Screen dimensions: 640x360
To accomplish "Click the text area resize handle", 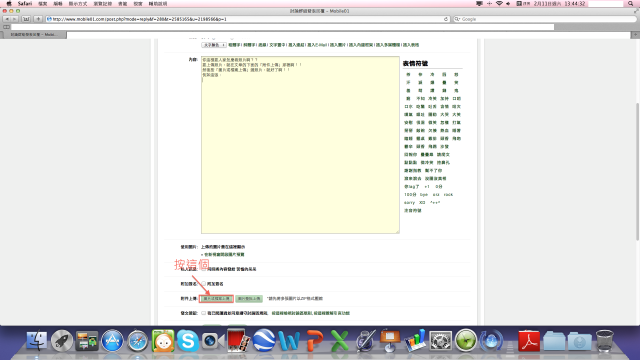I will point(397,231).
